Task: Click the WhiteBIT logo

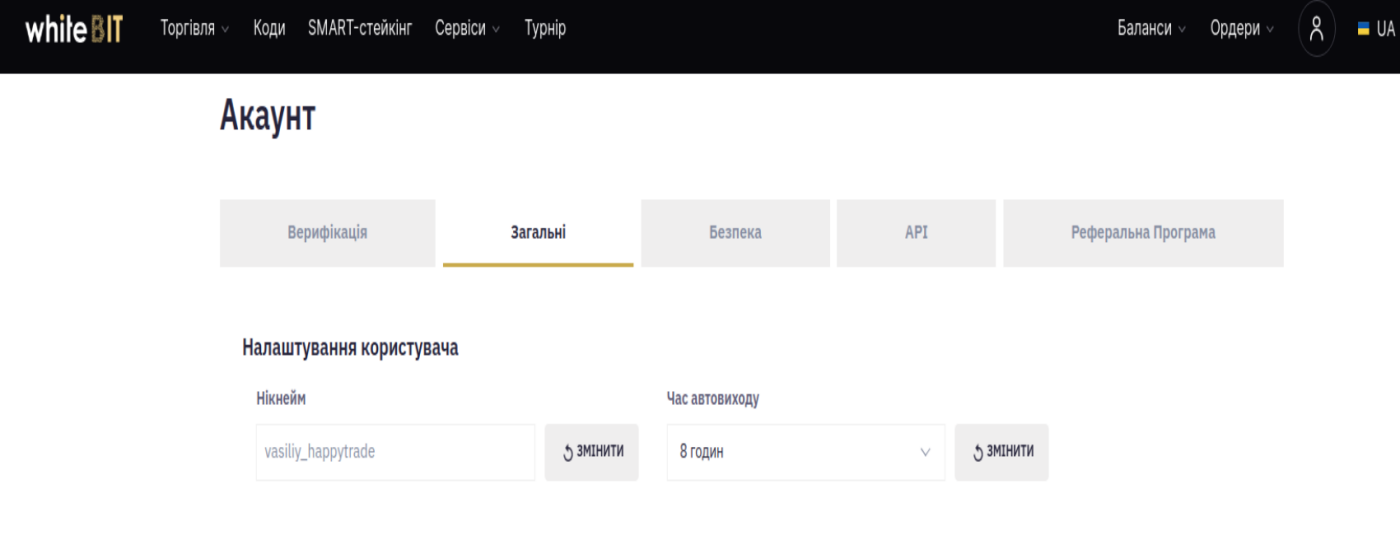Action: click(74, 29)
